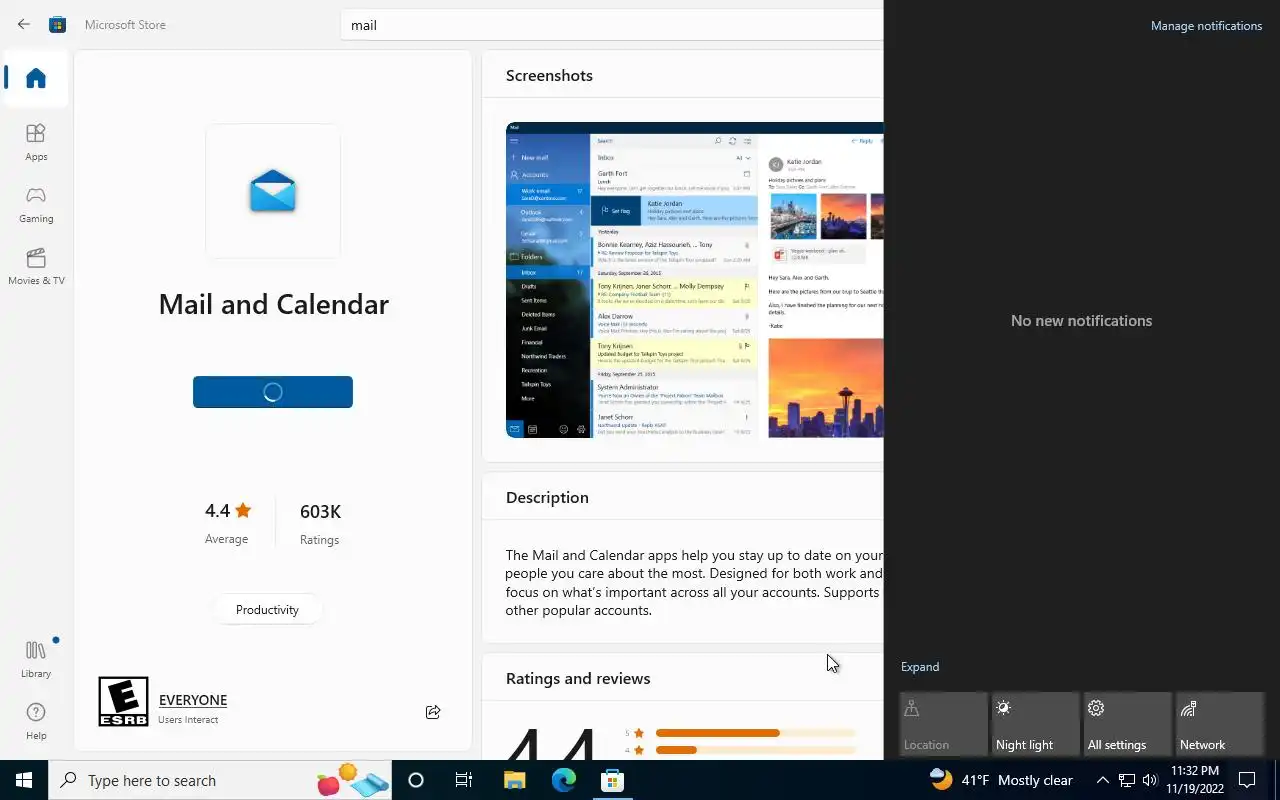The width and height of the screenshot is (1280, 800).
Task: Open the Home section in Store sidebar
Action: click(x=36, y=78)
